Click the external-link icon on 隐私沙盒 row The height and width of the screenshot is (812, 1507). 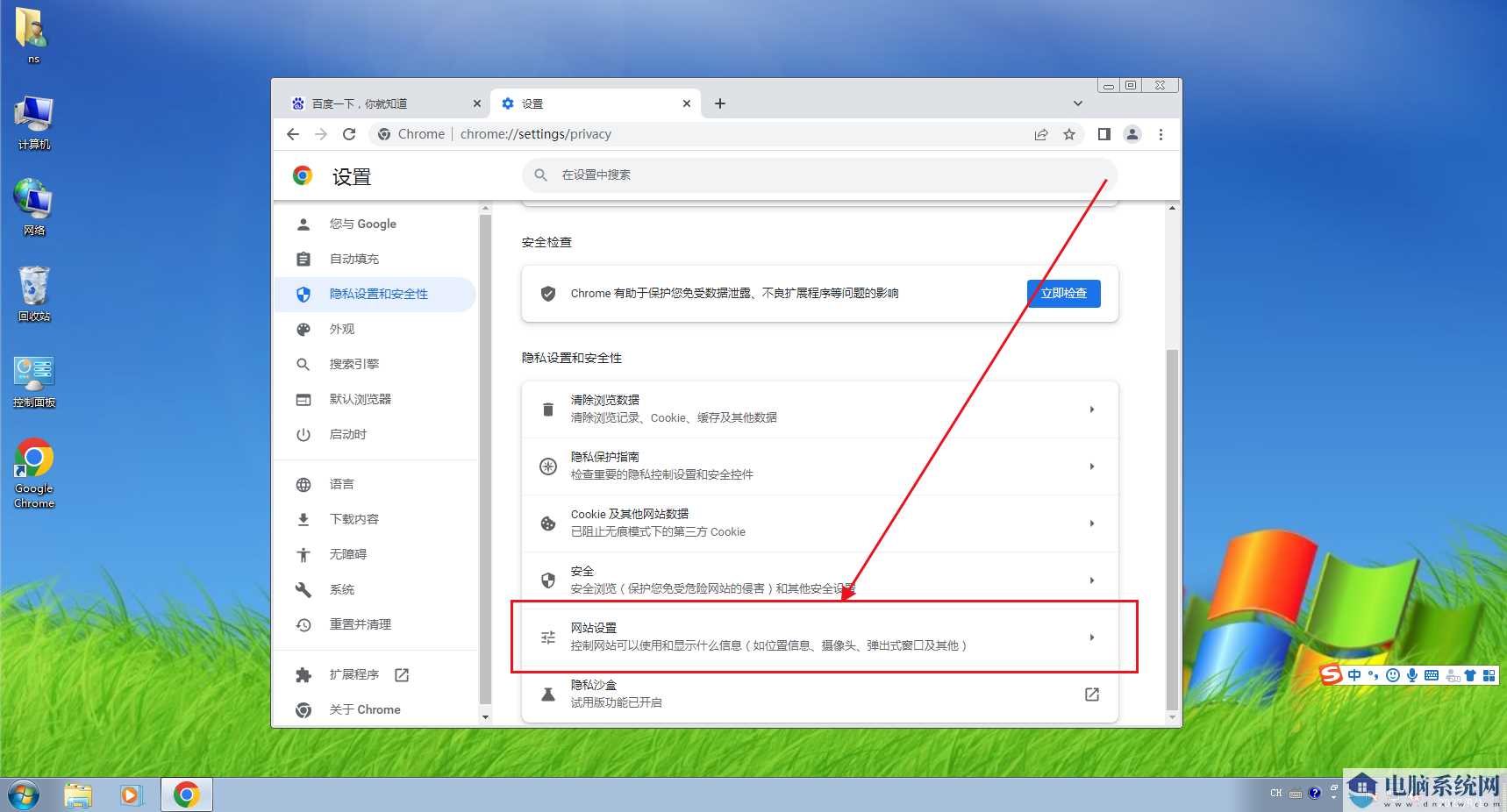(1092, 694)
